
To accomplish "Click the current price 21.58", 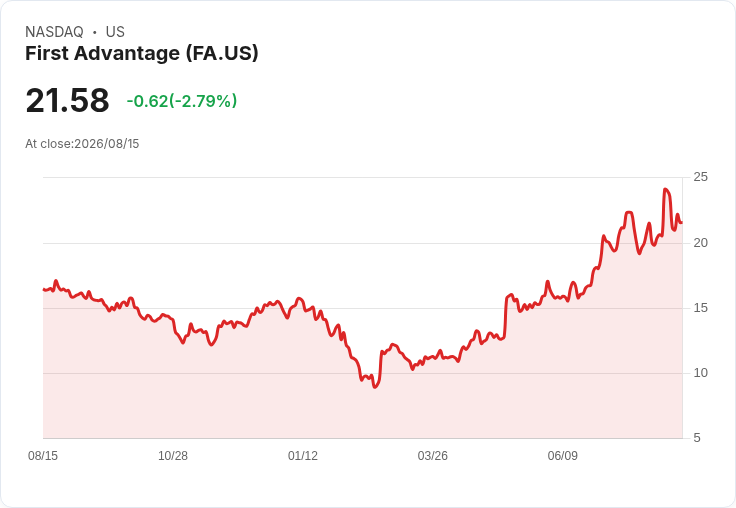I will point(67,100).
